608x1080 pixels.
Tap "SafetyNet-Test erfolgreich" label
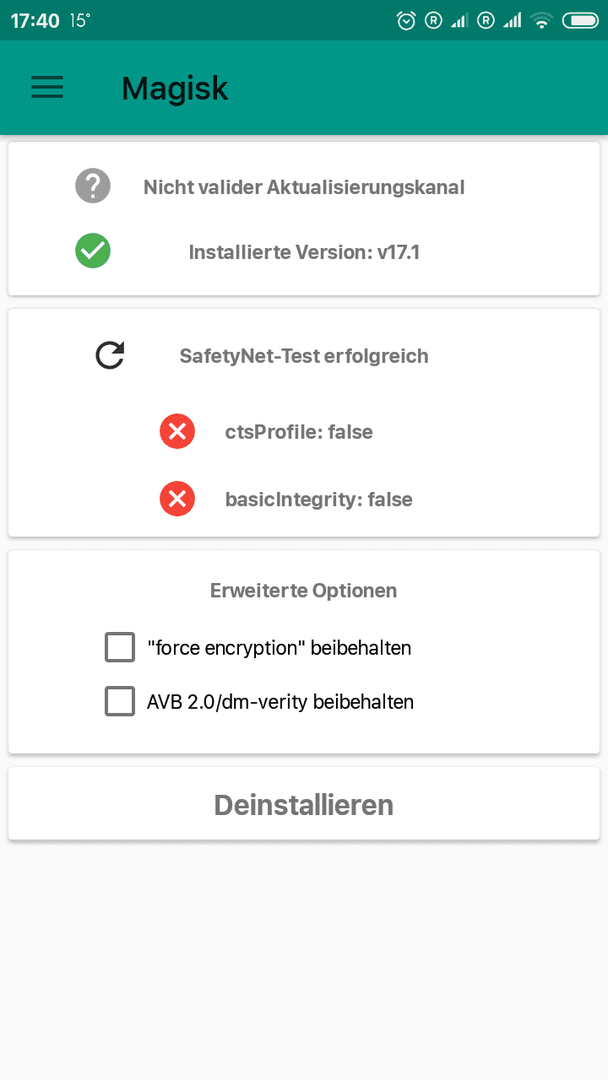coord(304,356)
